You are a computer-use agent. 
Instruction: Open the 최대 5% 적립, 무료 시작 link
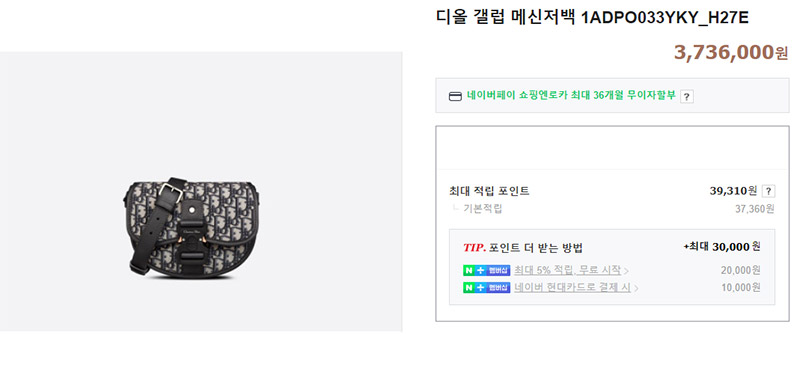[x=567, y=270]
